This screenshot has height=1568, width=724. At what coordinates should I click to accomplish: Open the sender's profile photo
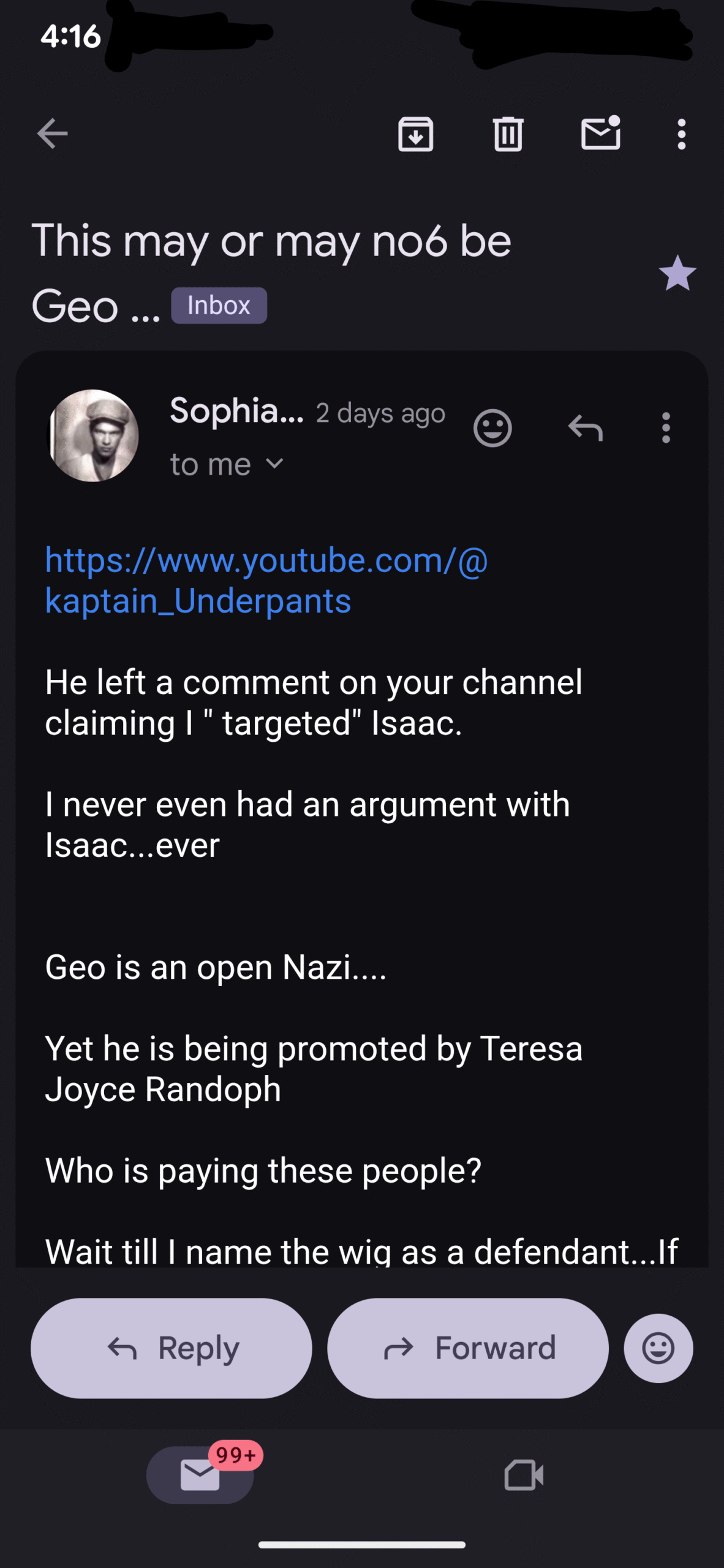(x=93, y=435)
